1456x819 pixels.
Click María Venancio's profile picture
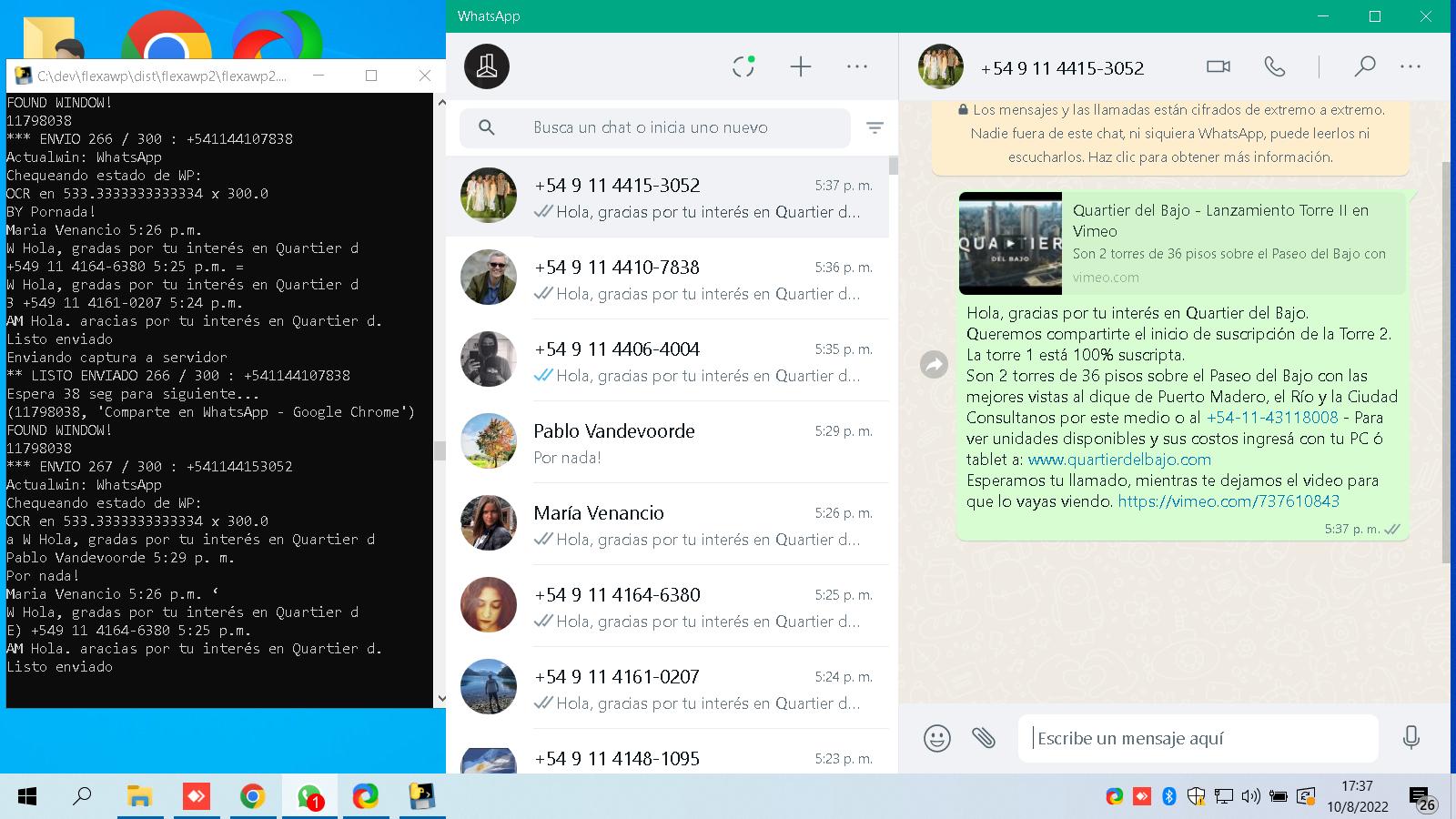(489, 523)
